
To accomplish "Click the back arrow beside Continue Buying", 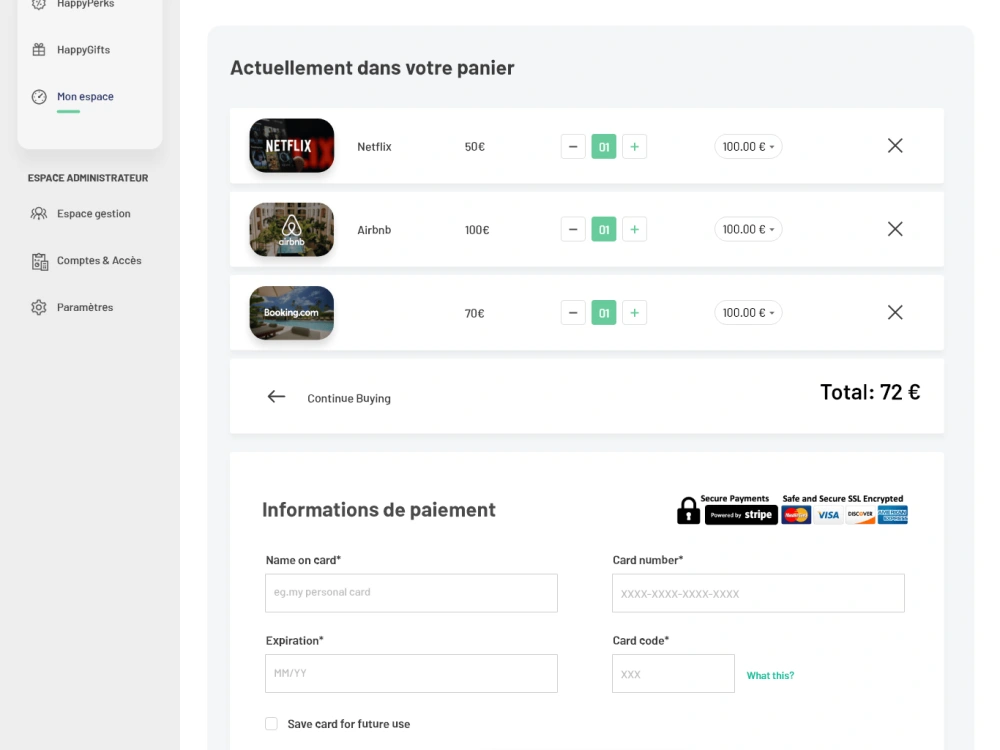I will coord(276,397).
